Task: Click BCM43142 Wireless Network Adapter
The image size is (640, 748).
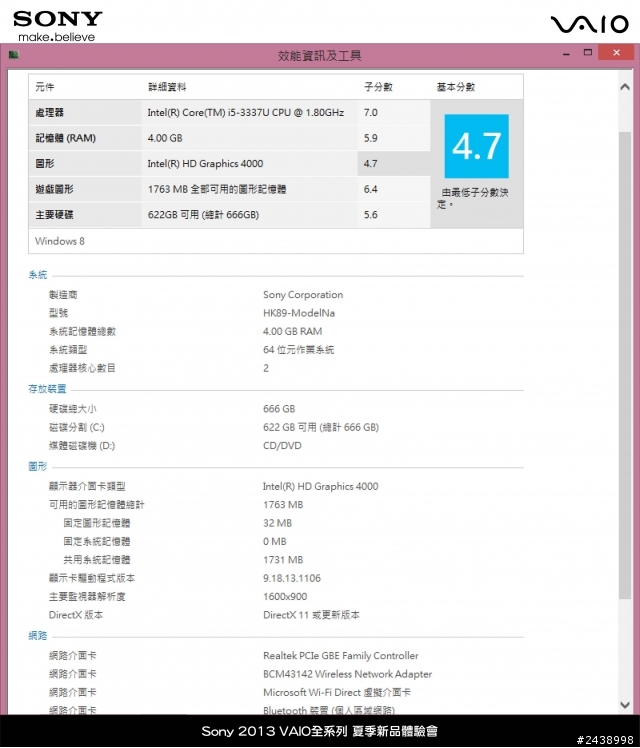Action: 347,674
